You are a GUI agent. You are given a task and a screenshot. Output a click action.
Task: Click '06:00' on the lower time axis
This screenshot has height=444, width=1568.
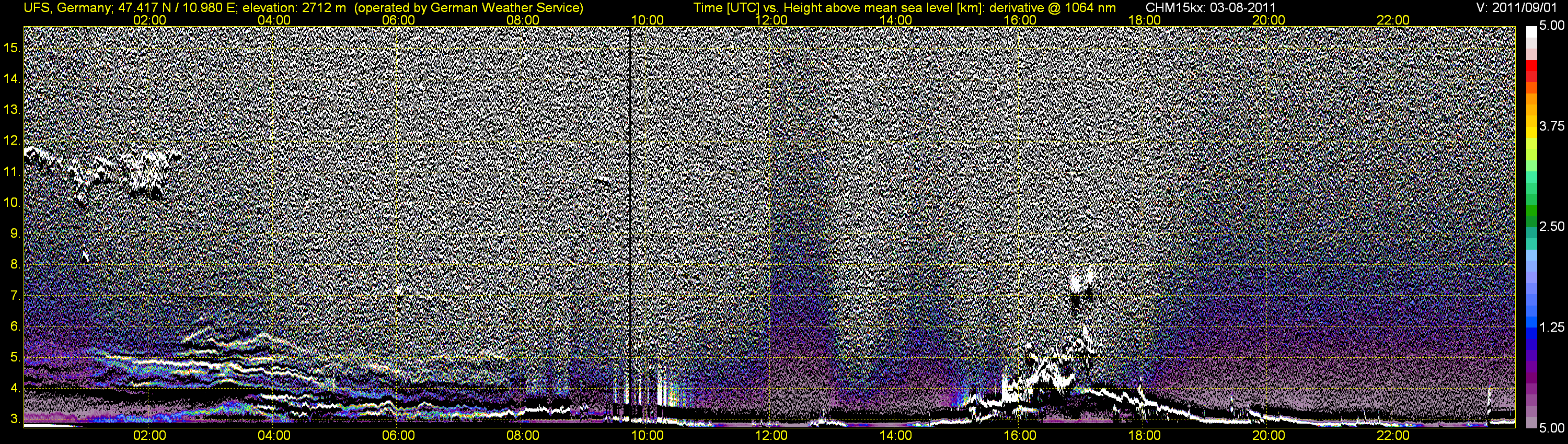click(x=398, y=436)
